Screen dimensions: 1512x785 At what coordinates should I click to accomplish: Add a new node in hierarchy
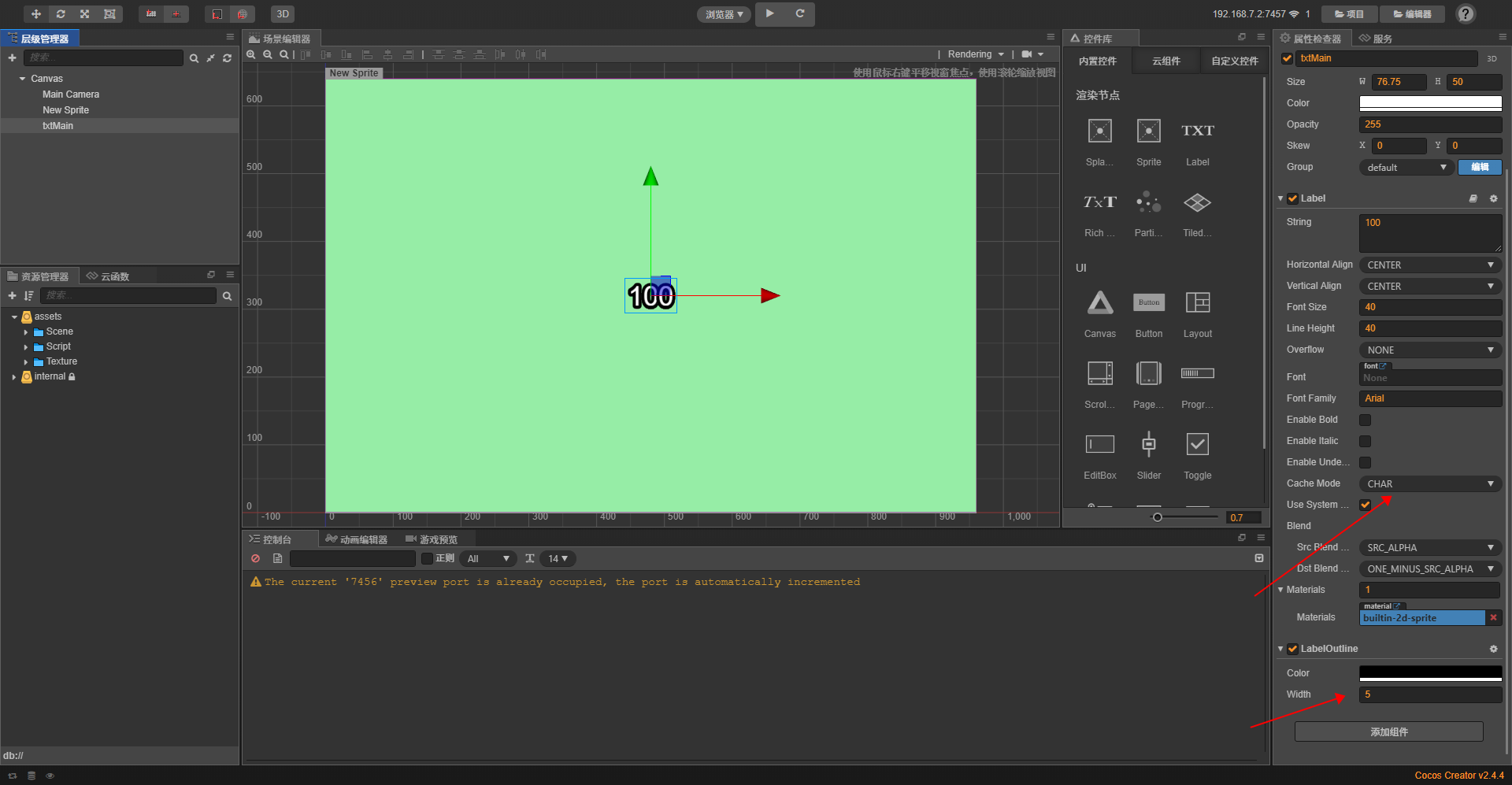pos(12,57)
